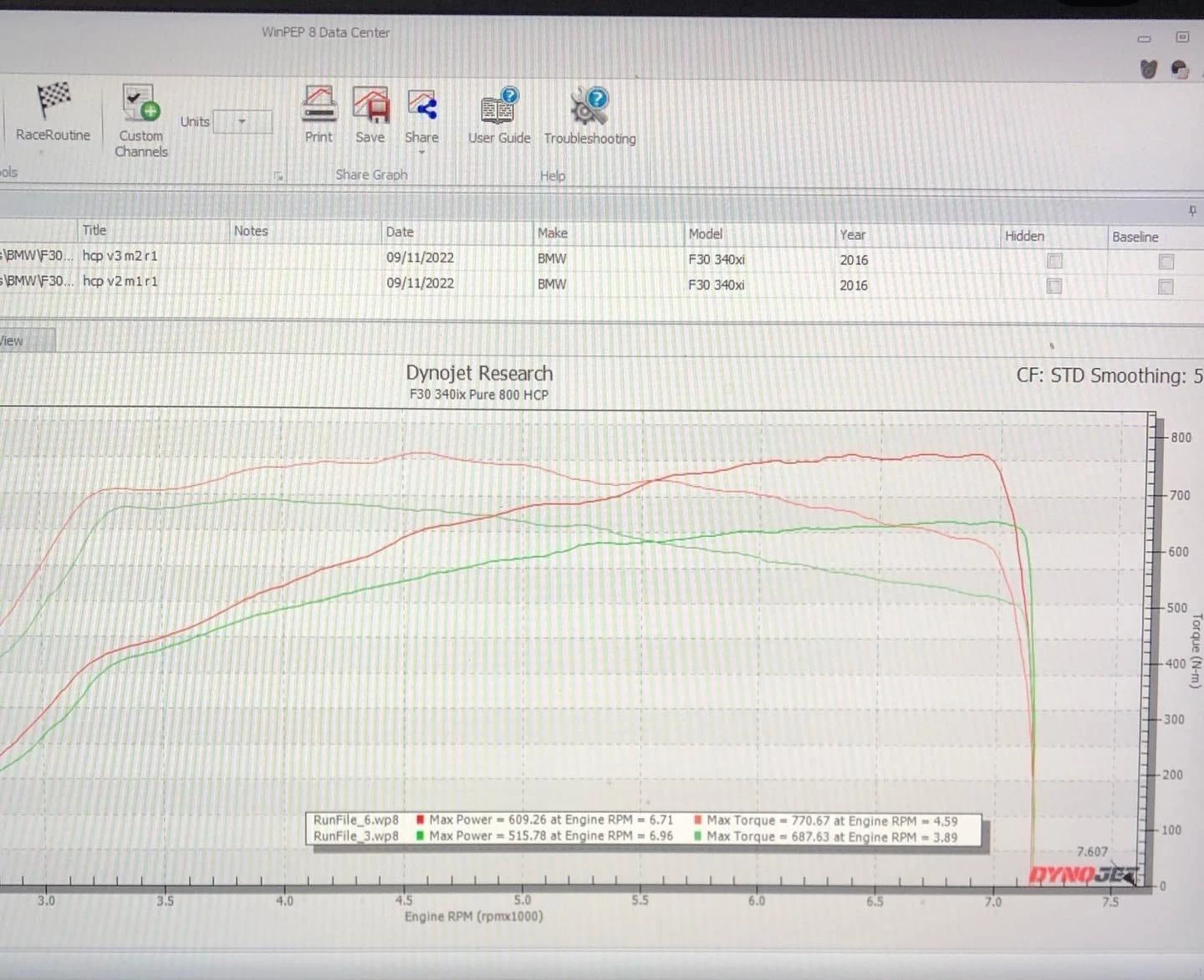Click the round icon beside the shield icon
Screen dimensions: 1204x980
[1180, 70]
